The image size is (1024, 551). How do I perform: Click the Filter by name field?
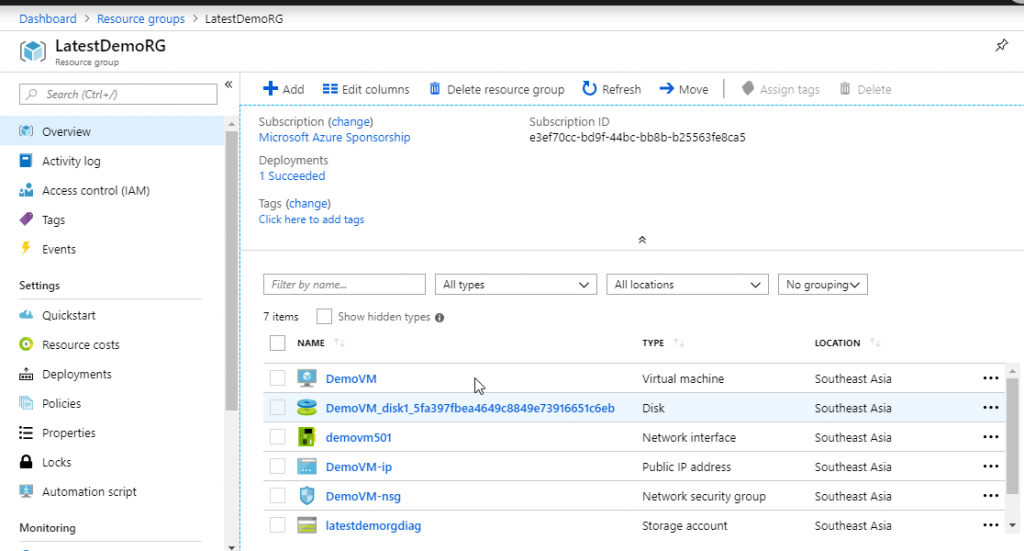pos(344,285)
